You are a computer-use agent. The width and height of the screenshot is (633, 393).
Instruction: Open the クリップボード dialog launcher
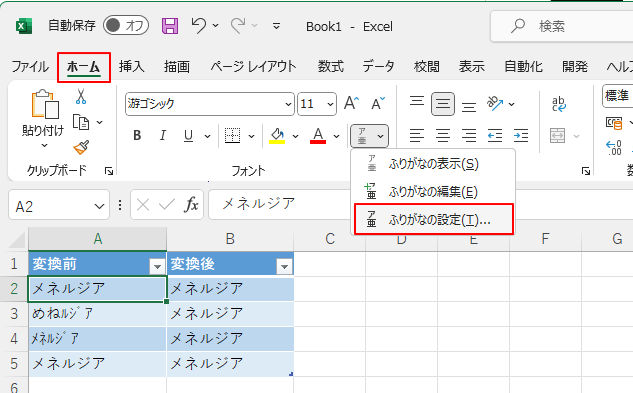point(109,171)
